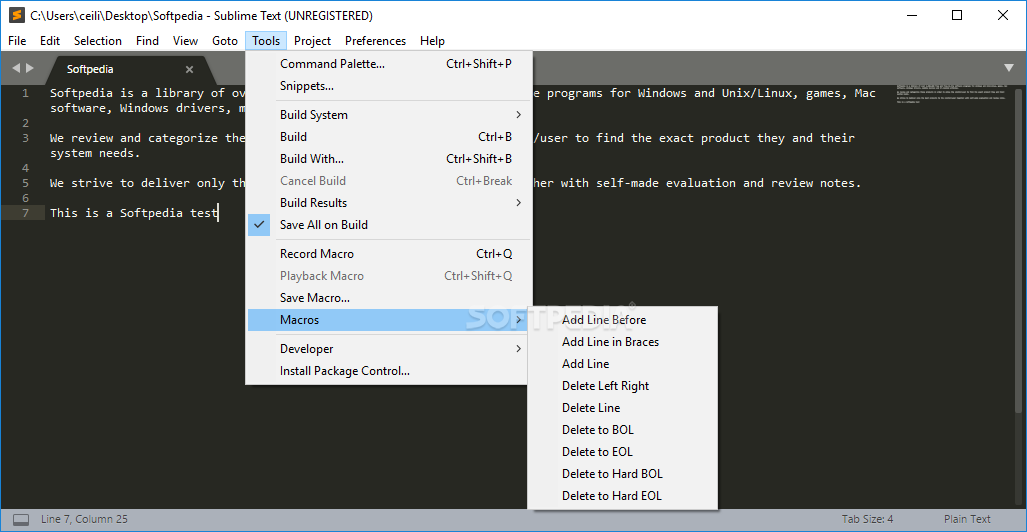Screen dimensions: 1027x532
Task: Click Build menu entry with Ctrl+B shortcut
Action: 389,137
